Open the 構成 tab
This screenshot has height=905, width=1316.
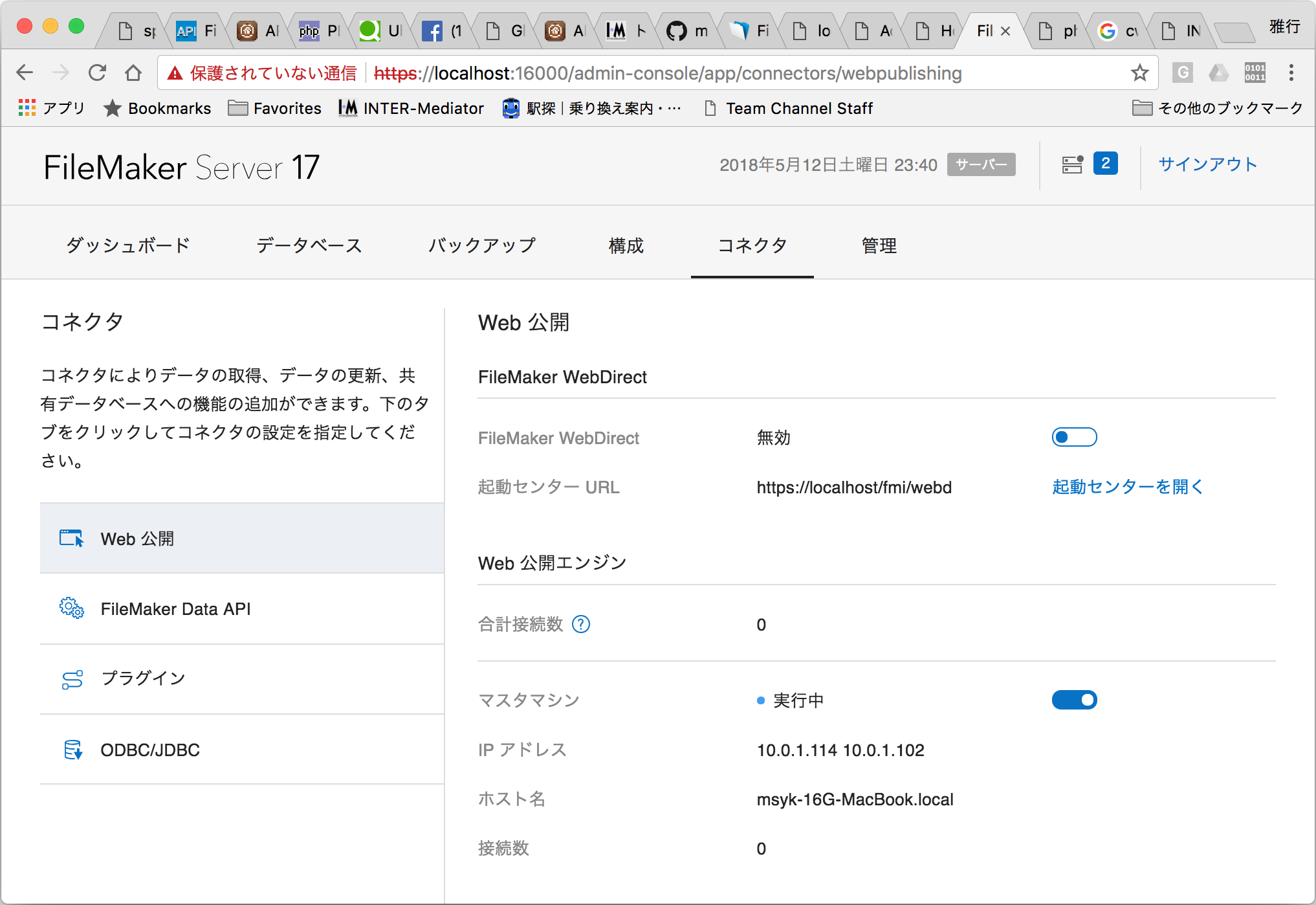(626, 245)
